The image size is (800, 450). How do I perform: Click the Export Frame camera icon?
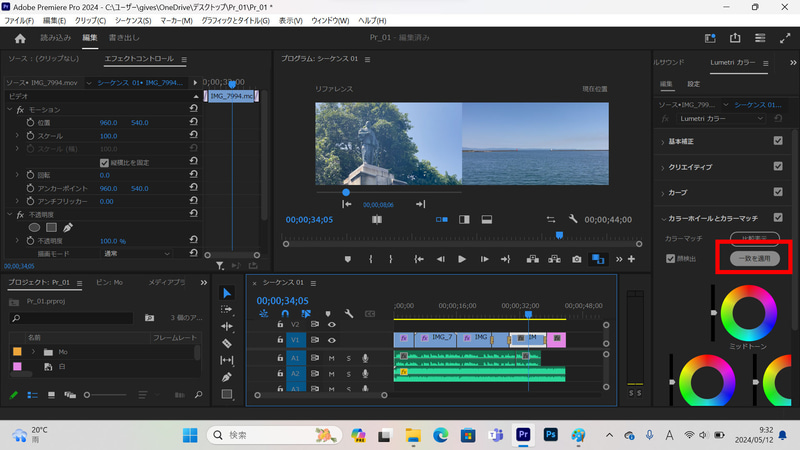tap(576, 259)
